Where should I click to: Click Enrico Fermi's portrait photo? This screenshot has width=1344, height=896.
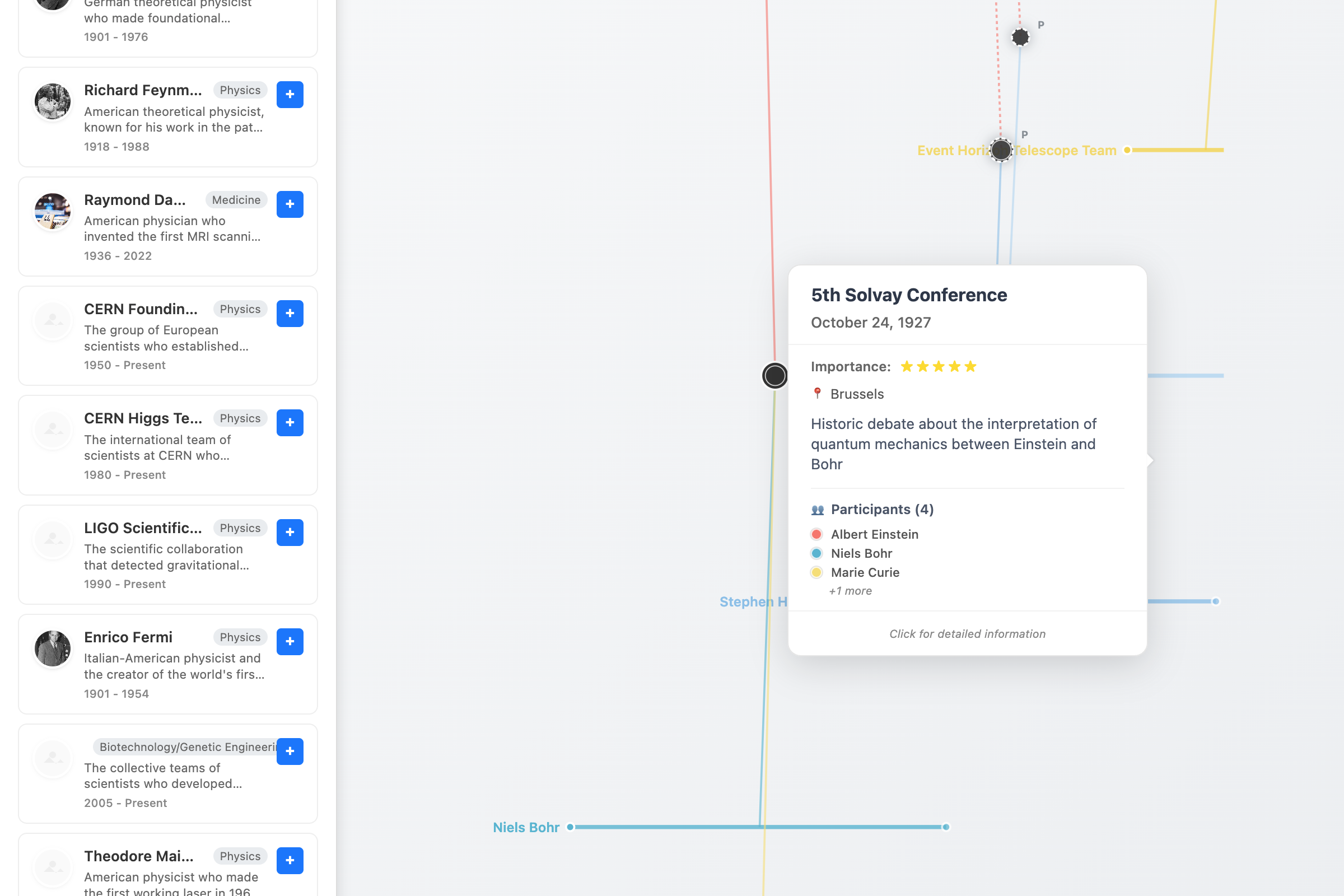click(x=53, y=648)
